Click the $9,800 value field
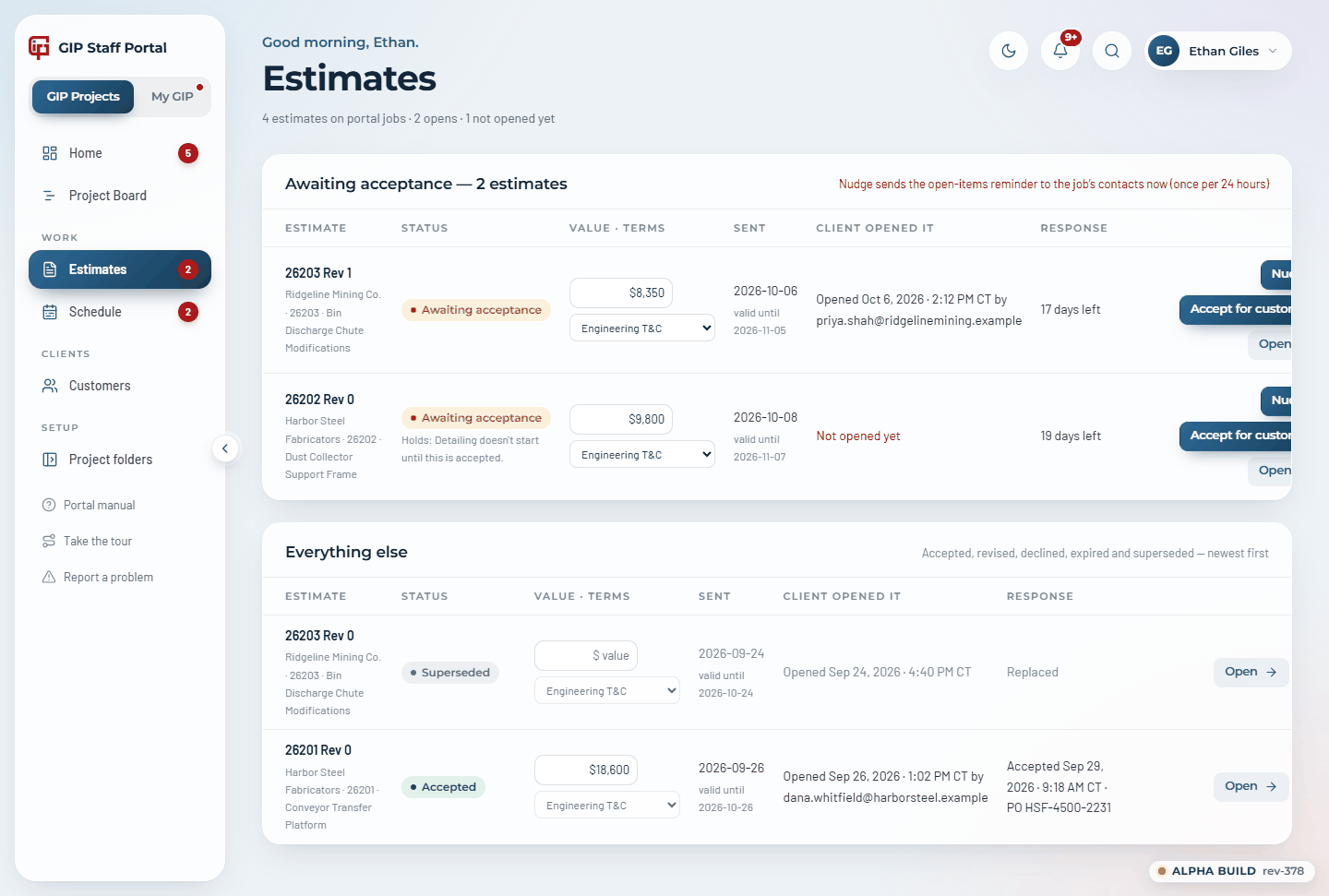 click(621, 419)
